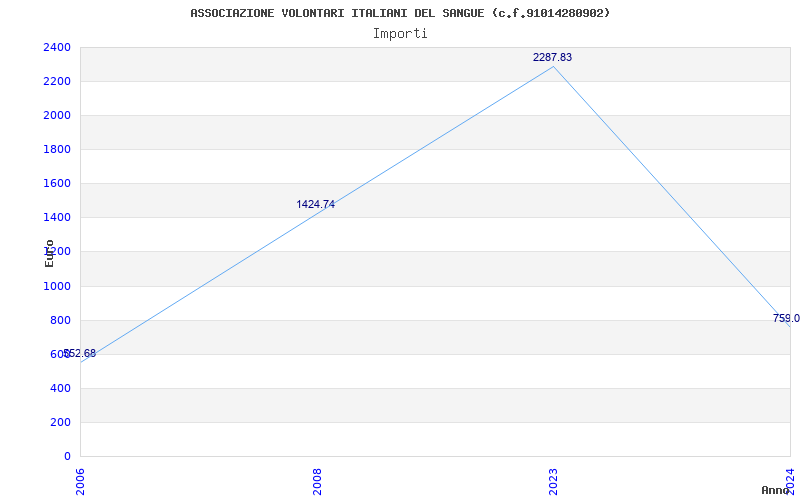This screenshot has width=800, height=500.
Task: Click the y-axis value 200
Action: pyautogui.click(x=60, y=422)
